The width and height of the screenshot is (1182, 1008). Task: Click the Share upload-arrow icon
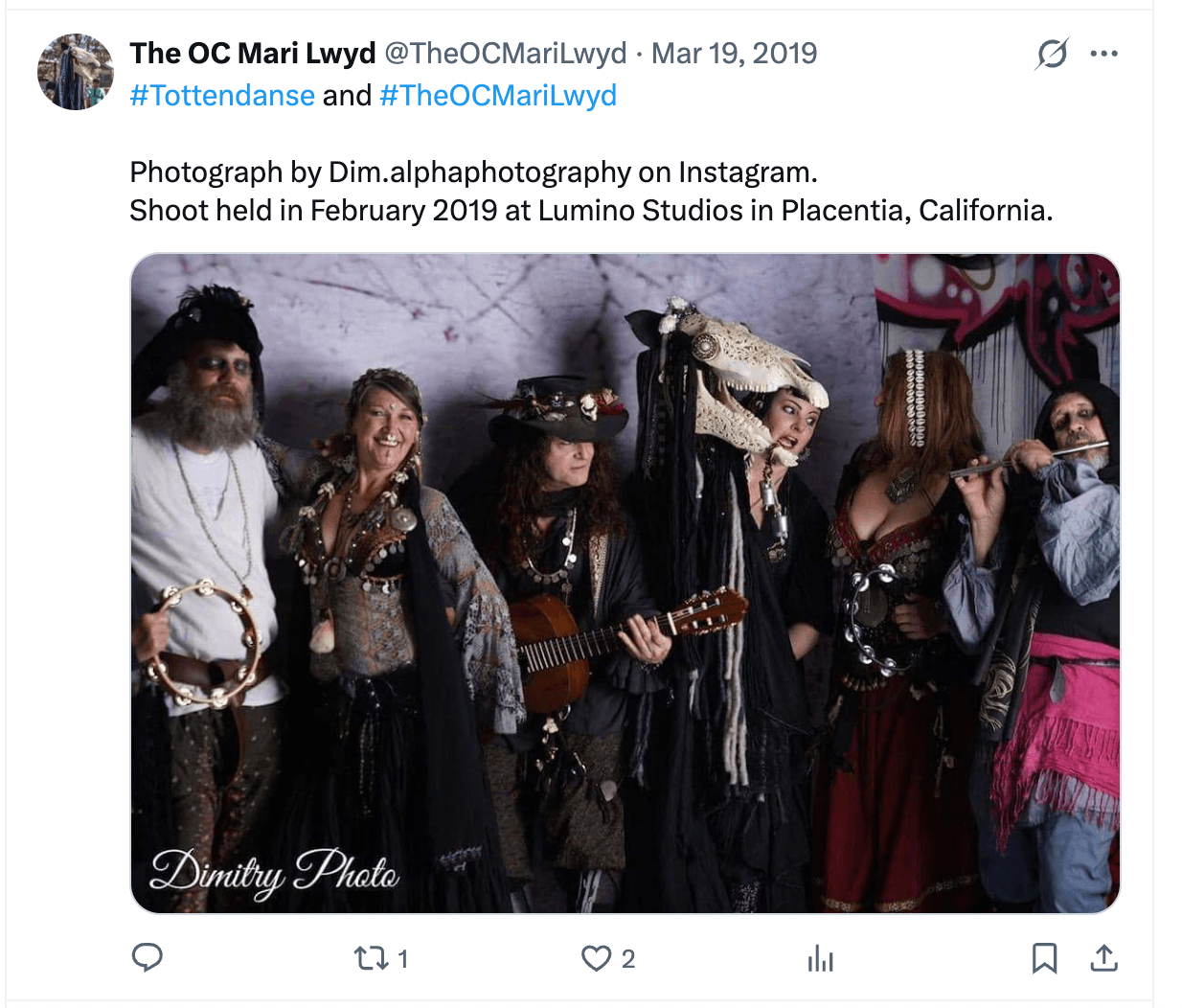1104,957
